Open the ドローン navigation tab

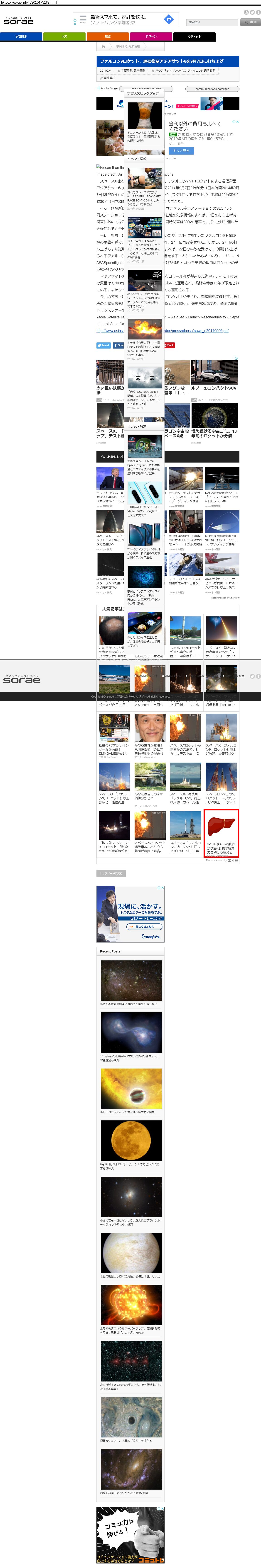tap(151, 36)
